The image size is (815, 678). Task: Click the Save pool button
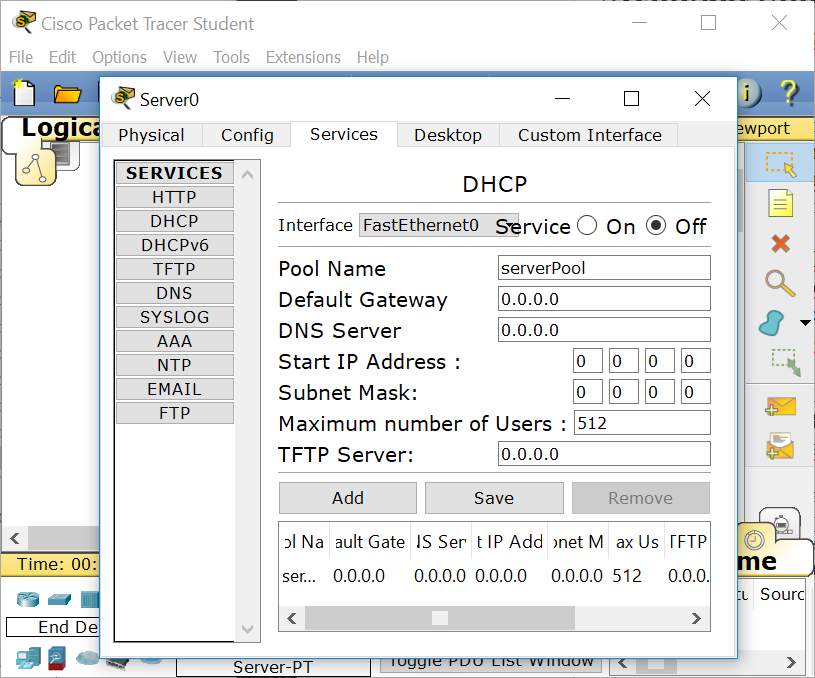tap(494, 498)
